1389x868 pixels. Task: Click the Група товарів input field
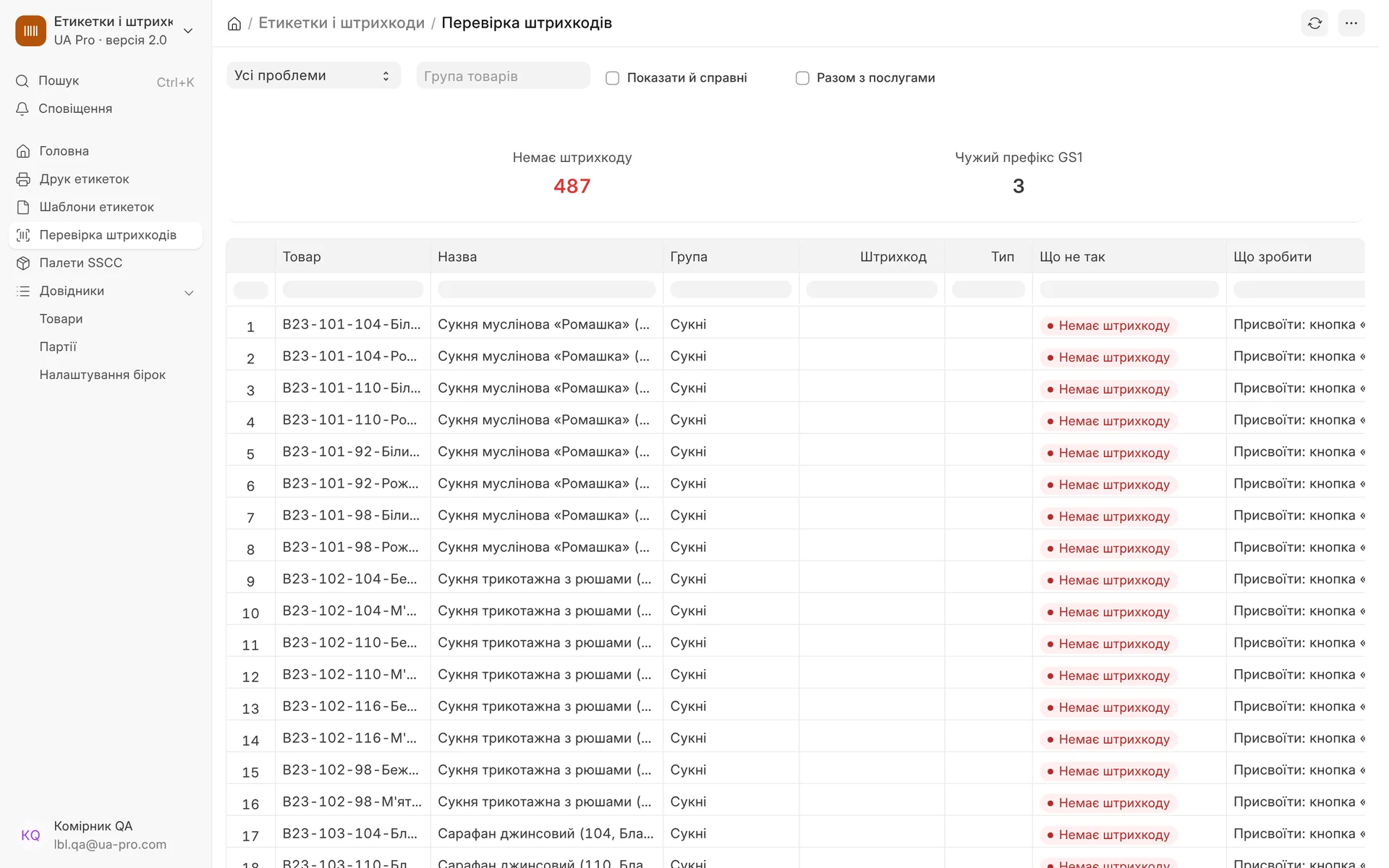click(503, 76)
